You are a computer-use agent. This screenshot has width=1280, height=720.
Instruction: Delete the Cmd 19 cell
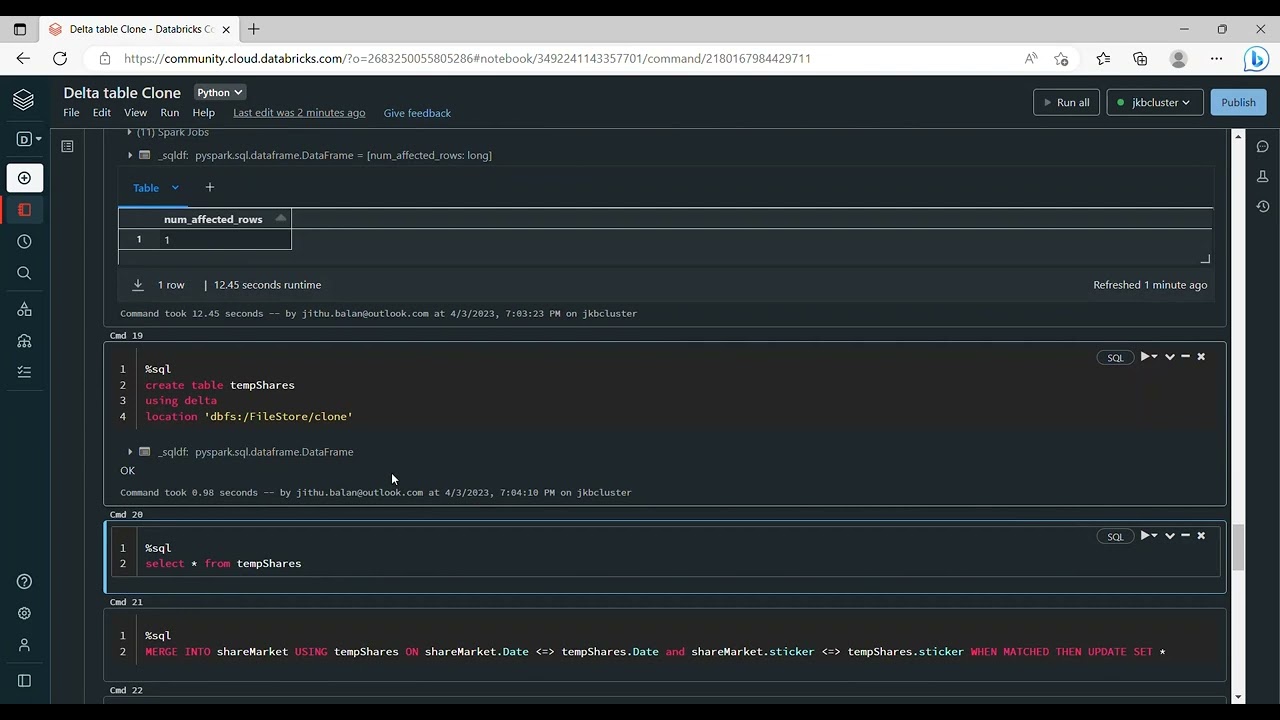(1201, 357)
